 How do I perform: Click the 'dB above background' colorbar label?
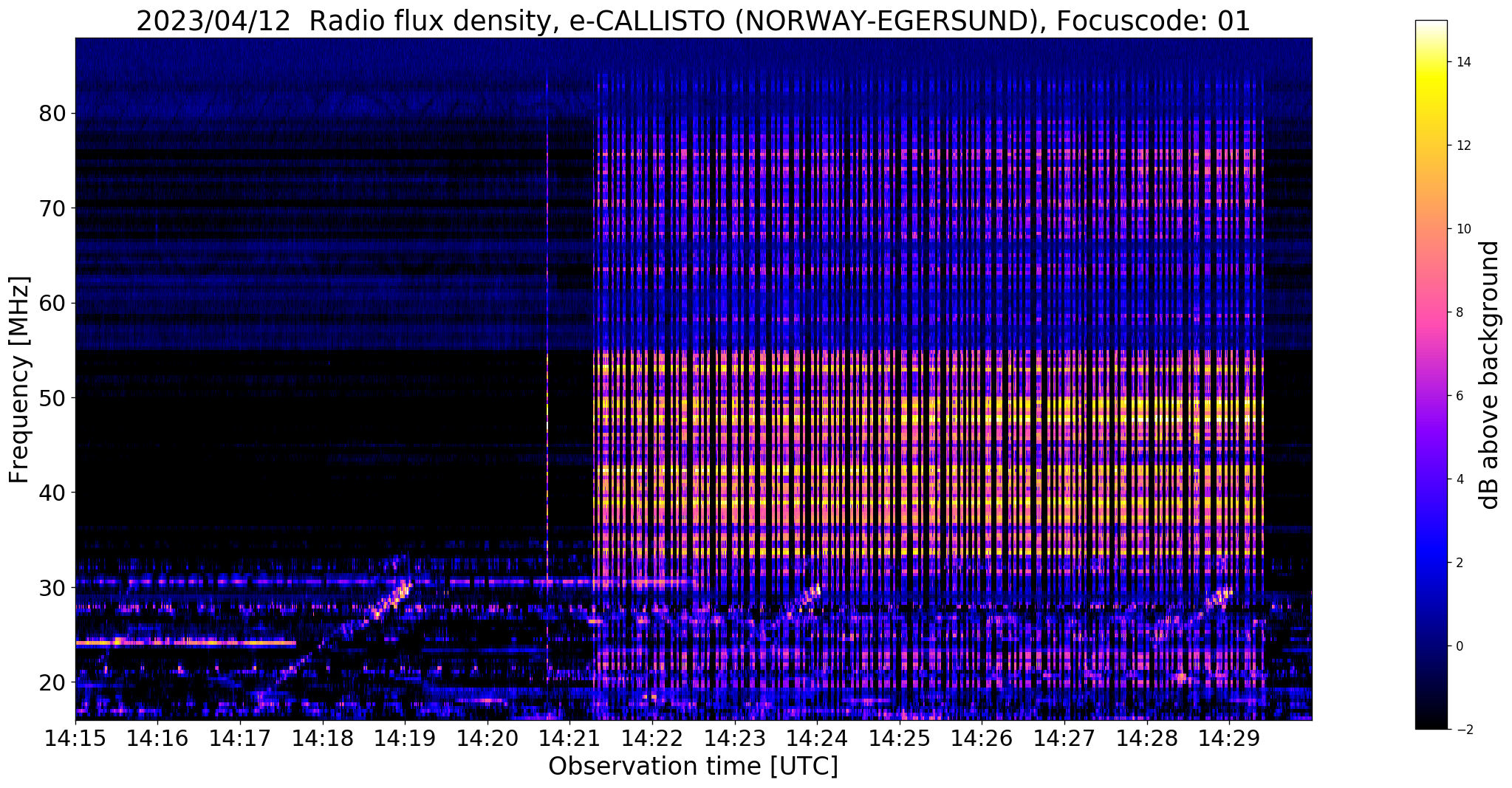tap(1490, 374)
